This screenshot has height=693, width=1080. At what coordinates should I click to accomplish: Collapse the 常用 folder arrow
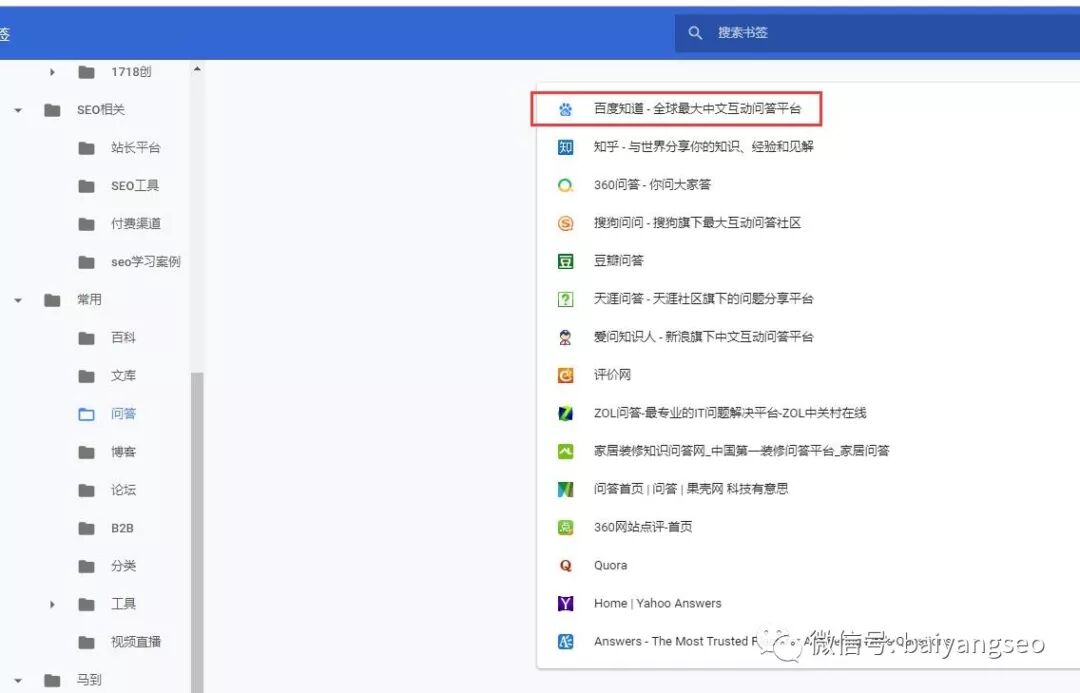[18, 300]
